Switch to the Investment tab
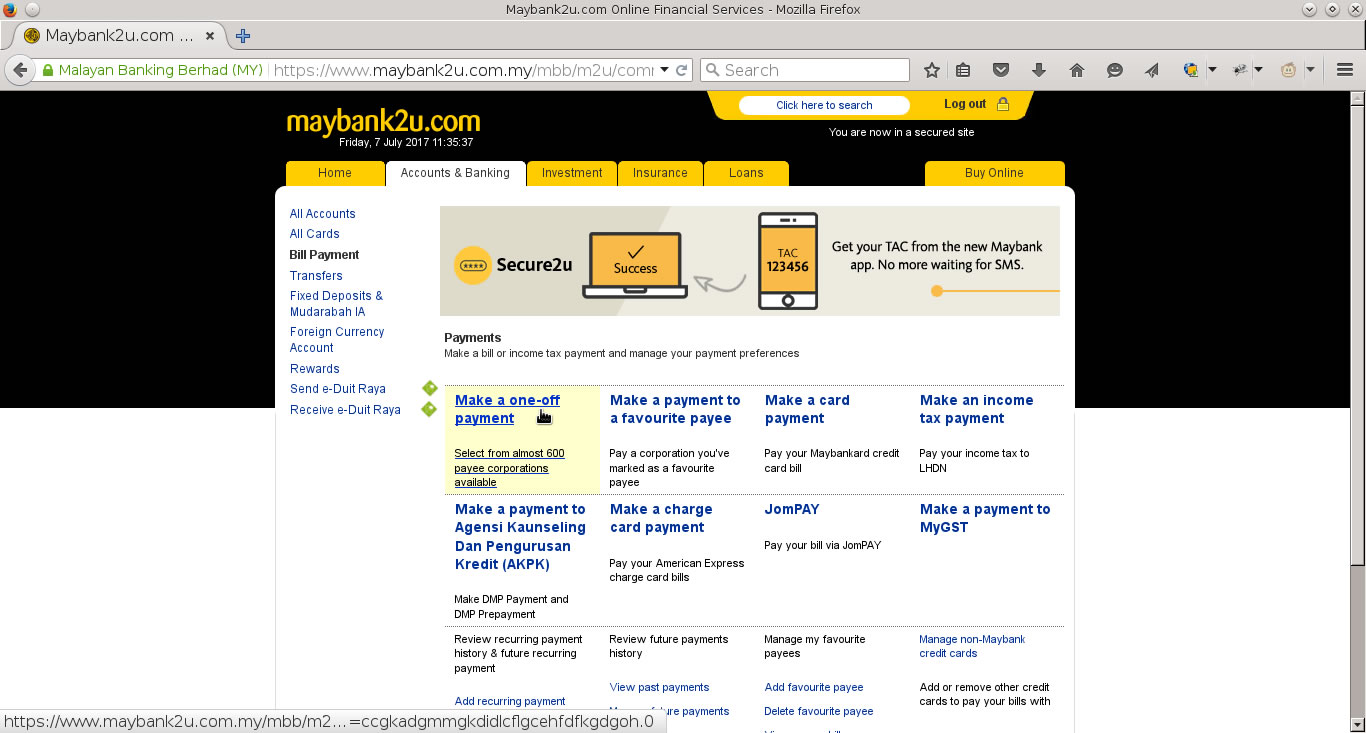This screenshot has height=733, width=1366. [x=572, y=173]
